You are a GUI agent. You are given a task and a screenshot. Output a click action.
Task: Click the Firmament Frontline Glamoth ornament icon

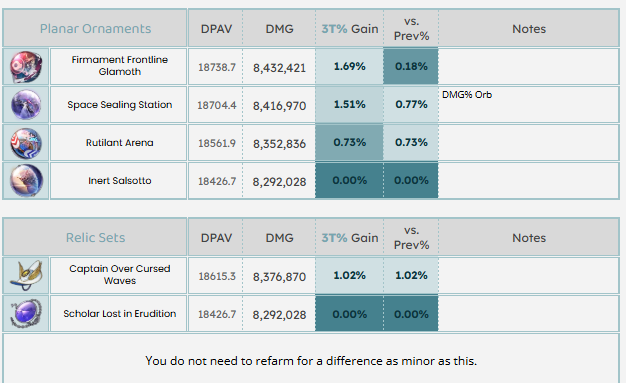tap(26, 67)
